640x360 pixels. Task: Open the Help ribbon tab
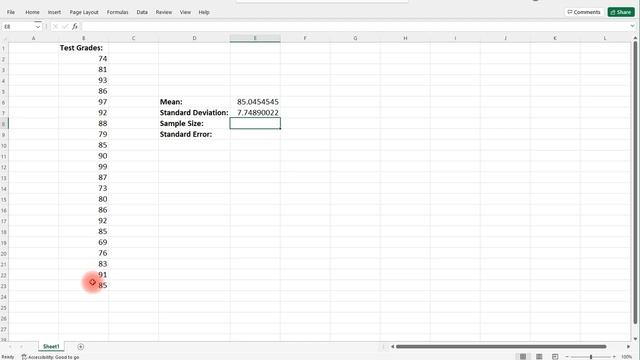[204, 12]
